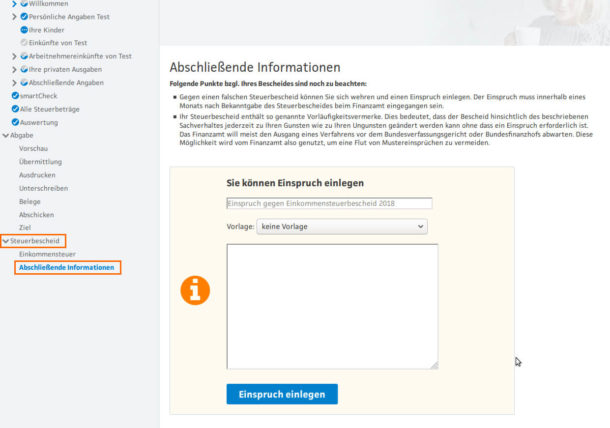
Task: Collapse the Steuerbescheid tree section
Action: (x=6, y=241)
